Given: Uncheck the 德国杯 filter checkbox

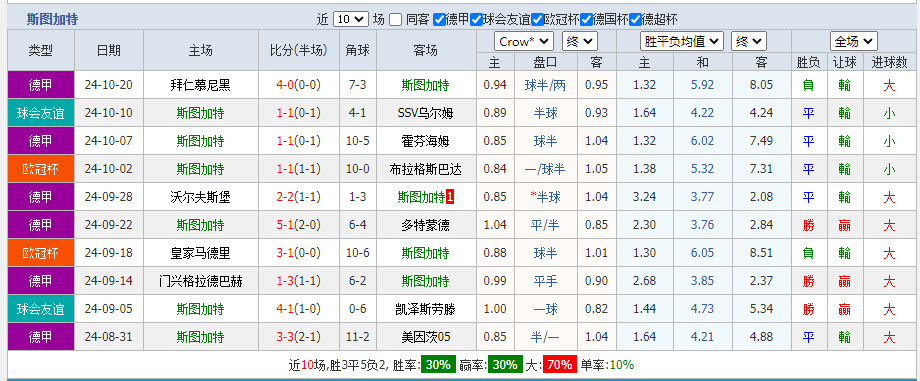Looking at the screenshot, I should coord(586,19).
